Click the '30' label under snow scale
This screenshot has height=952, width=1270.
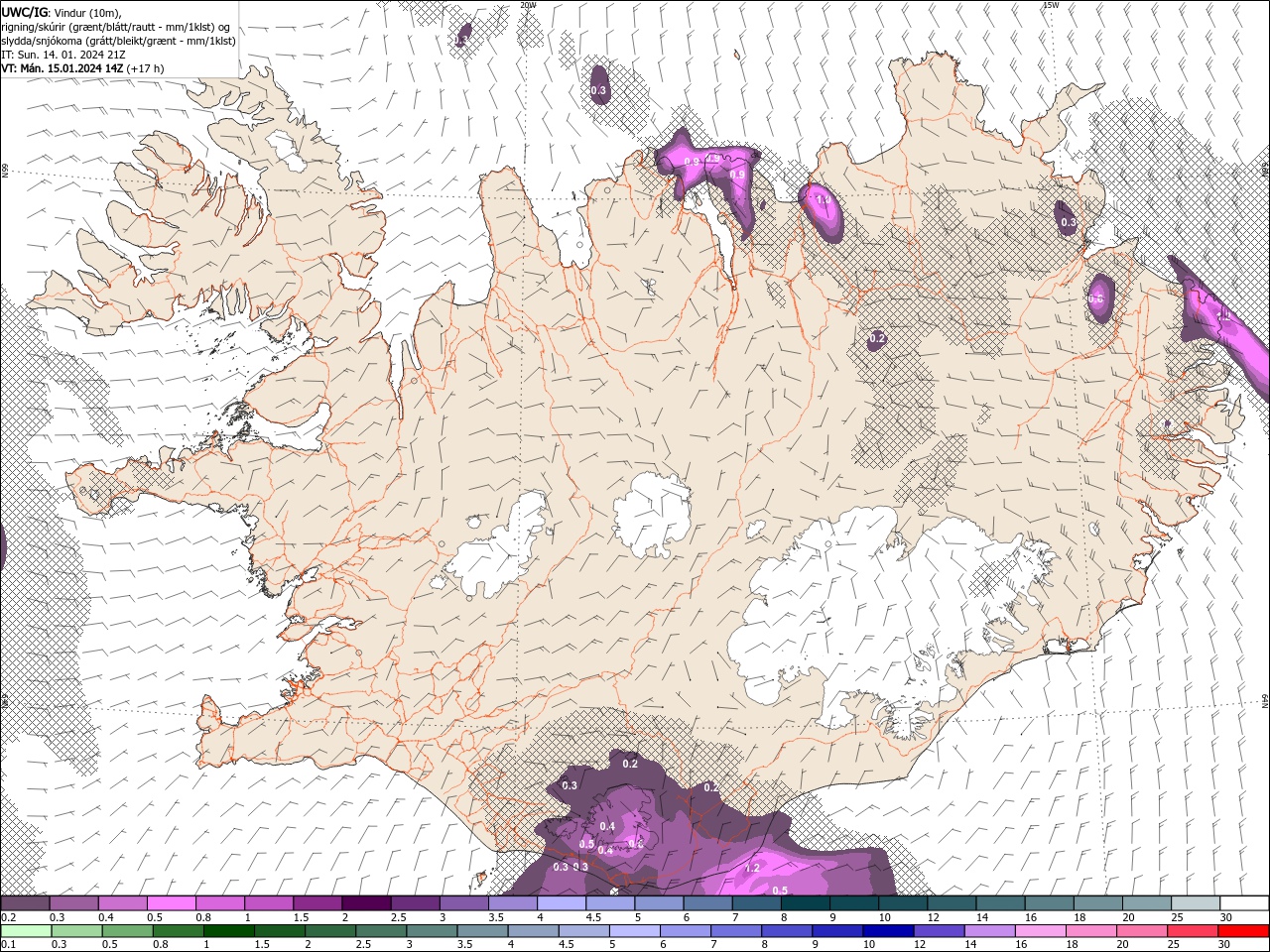click(1225, 917)
